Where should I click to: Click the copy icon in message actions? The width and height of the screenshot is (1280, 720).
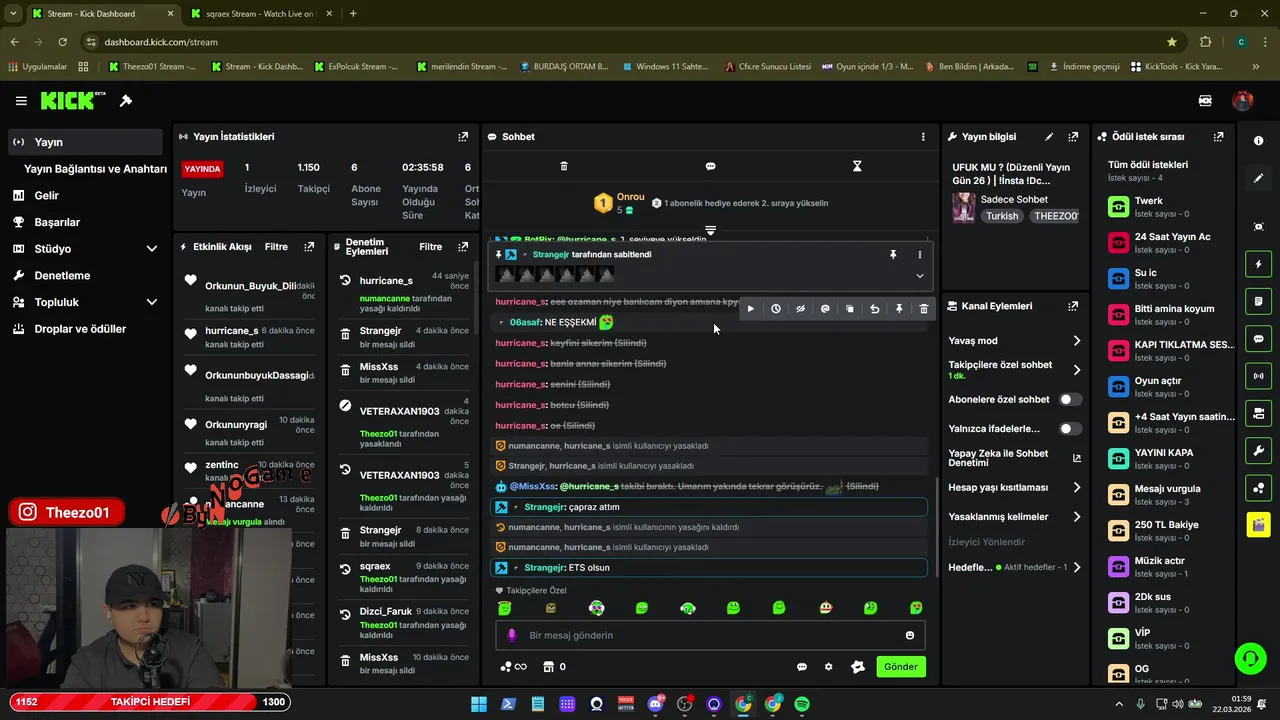pyautogui.click(x=850, y=309)
